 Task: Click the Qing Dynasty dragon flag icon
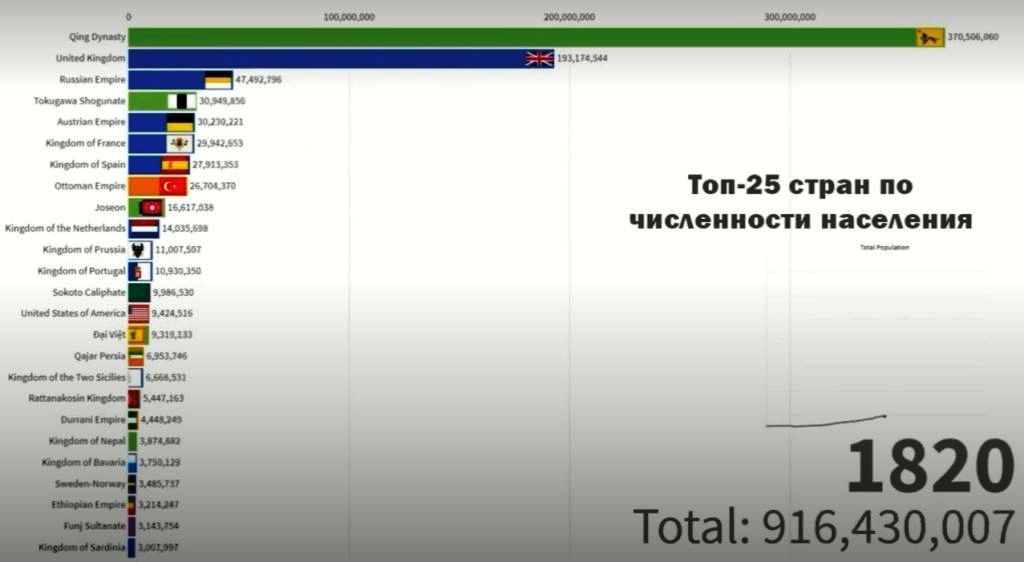pos(930,38)
